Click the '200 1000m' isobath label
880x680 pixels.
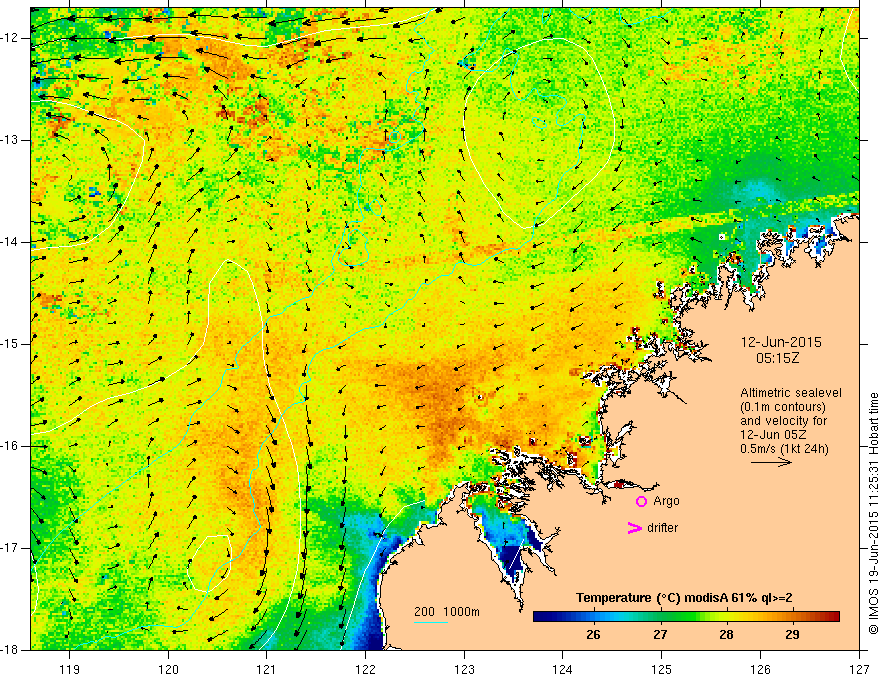(447, 612)
